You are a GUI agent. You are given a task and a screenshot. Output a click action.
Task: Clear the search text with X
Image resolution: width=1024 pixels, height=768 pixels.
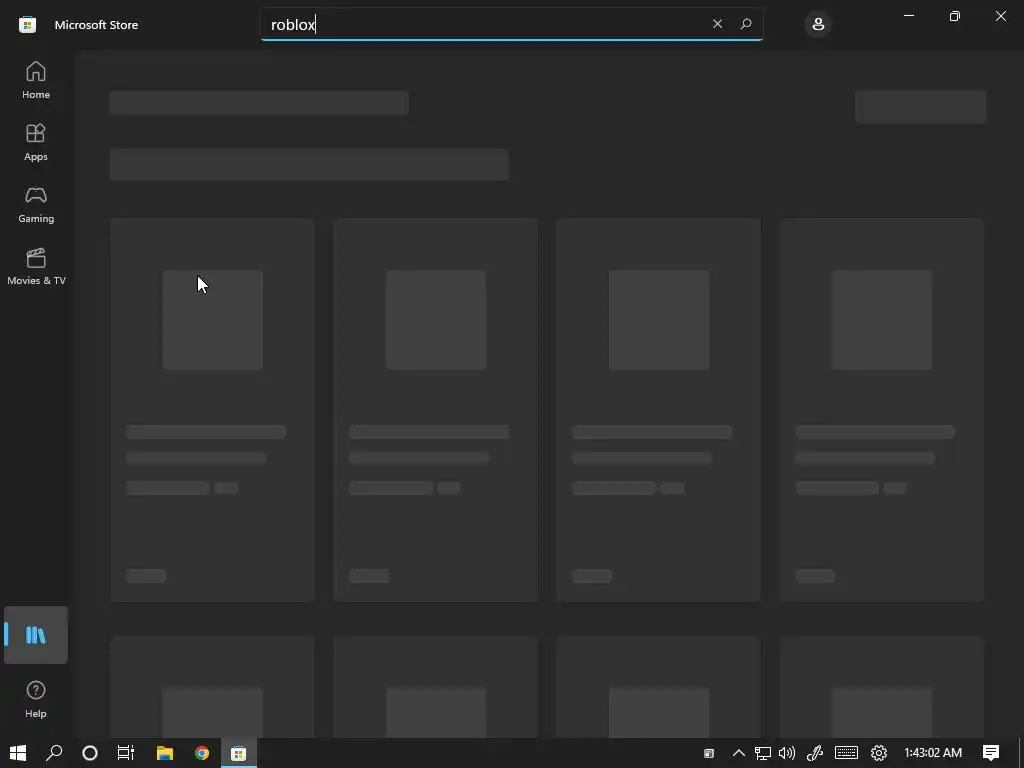click(717, 24)
